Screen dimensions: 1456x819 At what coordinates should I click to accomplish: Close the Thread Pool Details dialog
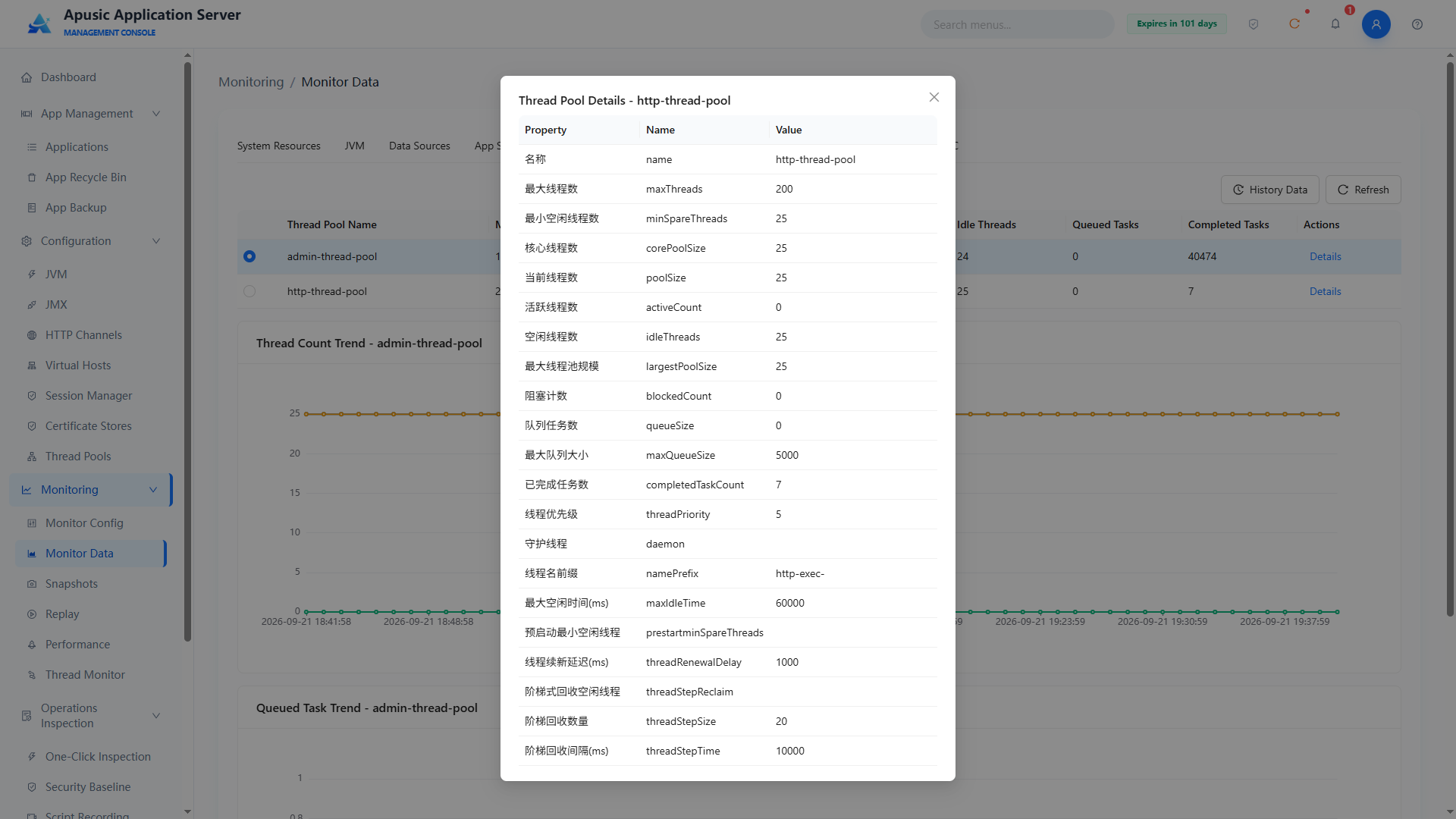click(934, 97)
